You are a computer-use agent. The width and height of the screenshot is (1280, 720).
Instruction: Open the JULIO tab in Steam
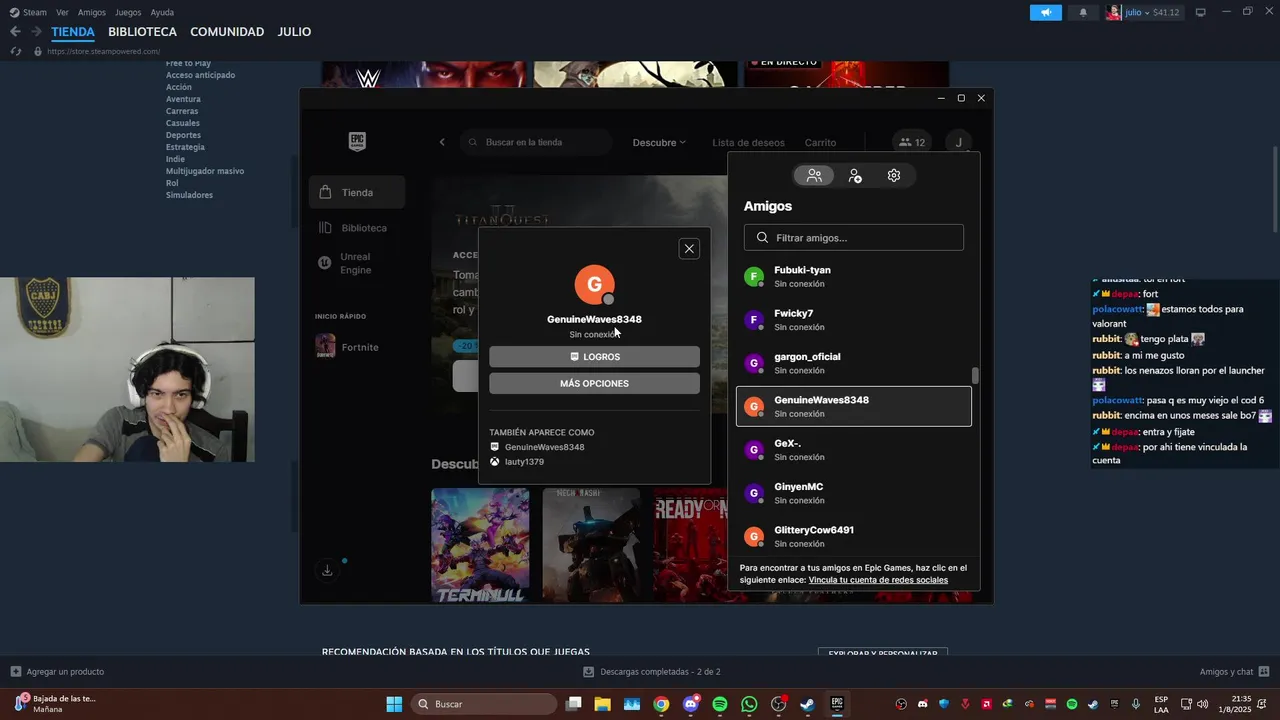coord(294,32)
